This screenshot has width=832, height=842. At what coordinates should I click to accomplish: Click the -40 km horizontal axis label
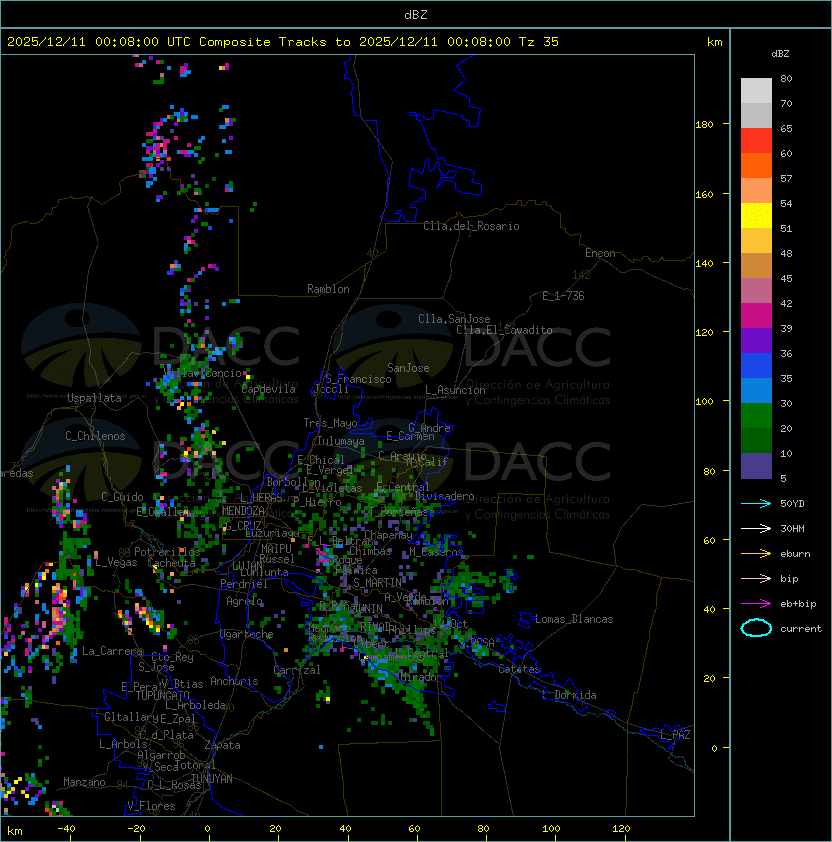point(66,829)
